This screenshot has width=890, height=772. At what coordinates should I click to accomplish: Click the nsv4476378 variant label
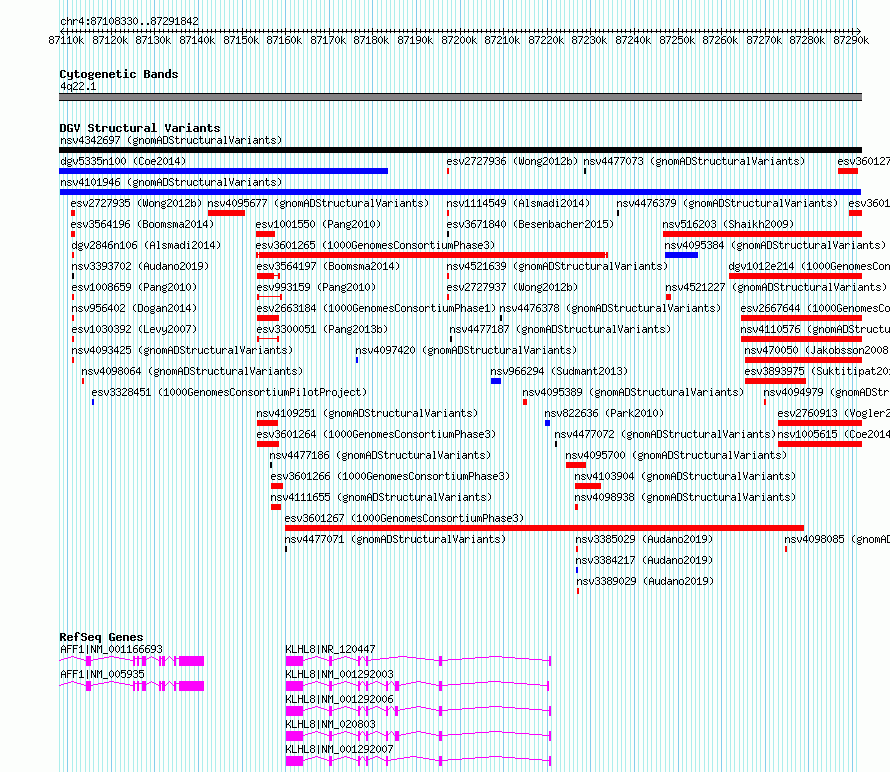pos(610,308)
